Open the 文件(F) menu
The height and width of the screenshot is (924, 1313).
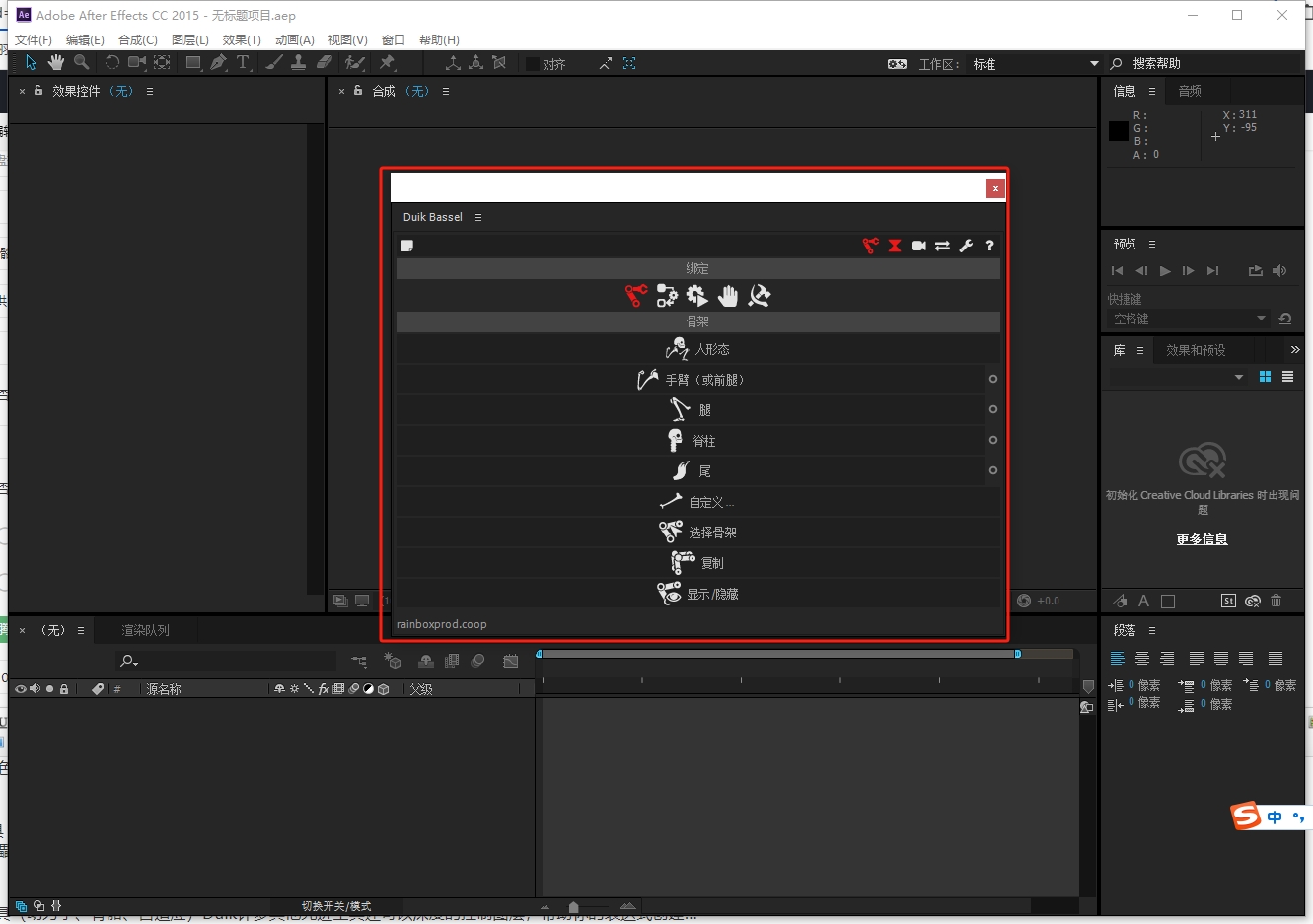pyautogui.click(x=34, y=40)
